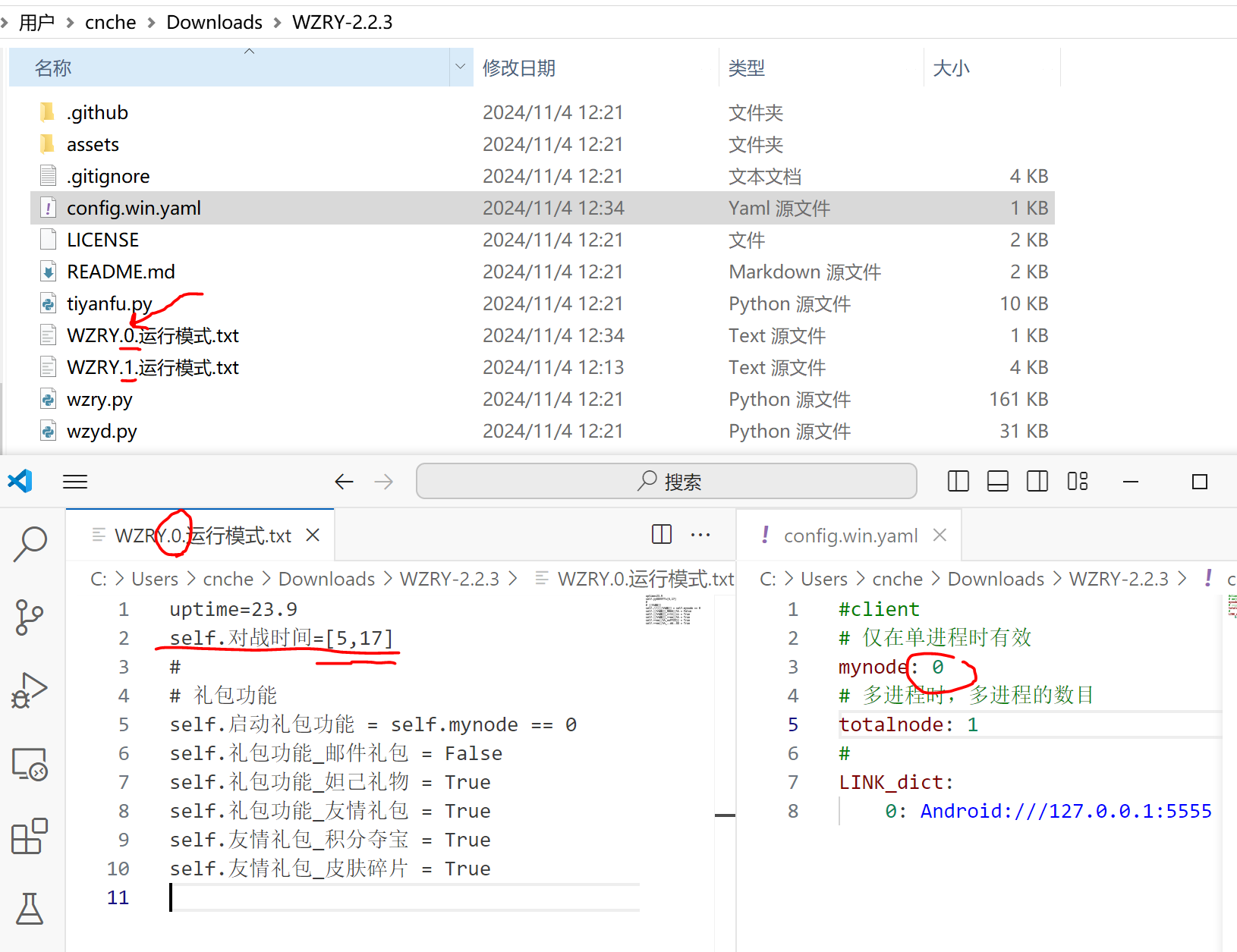1237x952 pixels.
Task: Minimize the VS Code window
Action: click(x=1131, y=482)
